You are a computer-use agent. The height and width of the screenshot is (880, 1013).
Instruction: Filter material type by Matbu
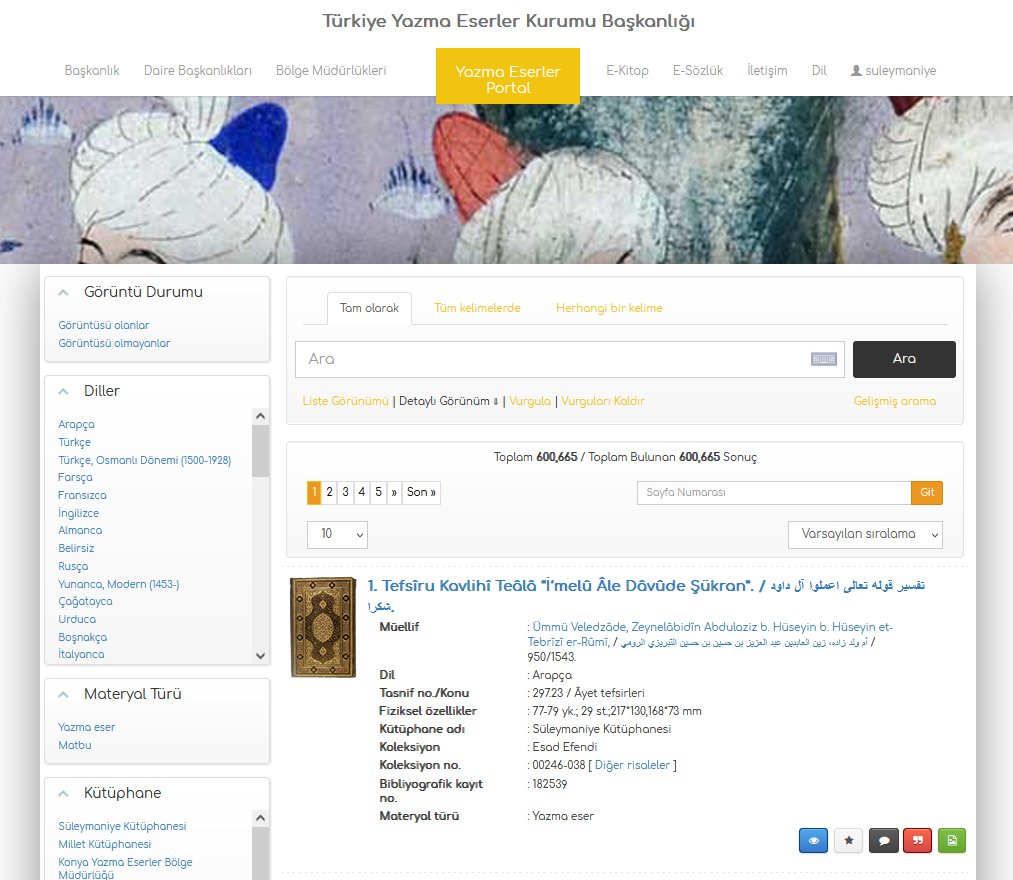[x=75, y=745]
